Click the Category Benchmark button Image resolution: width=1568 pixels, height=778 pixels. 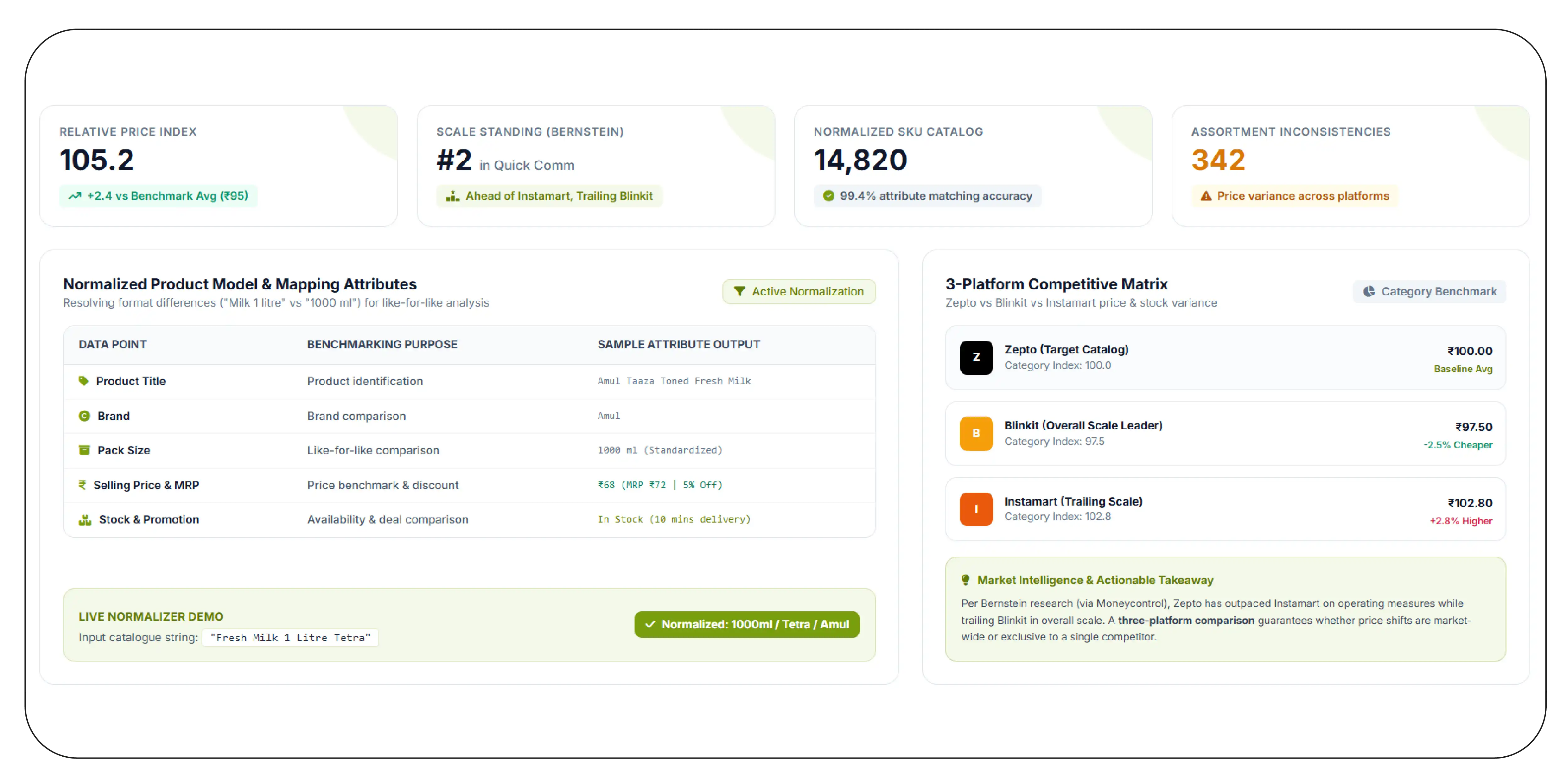[x=1429, y=291]
